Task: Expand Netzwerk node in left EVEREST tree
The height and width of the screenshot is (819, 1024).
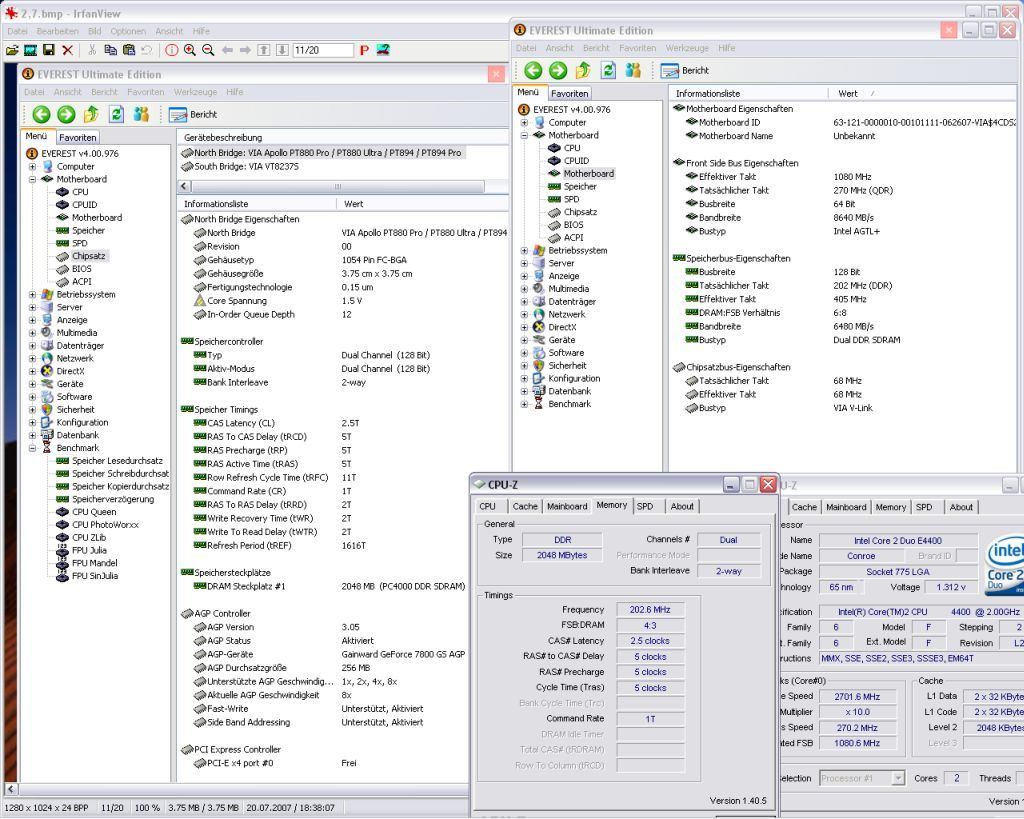Action: tap(32, 359)
